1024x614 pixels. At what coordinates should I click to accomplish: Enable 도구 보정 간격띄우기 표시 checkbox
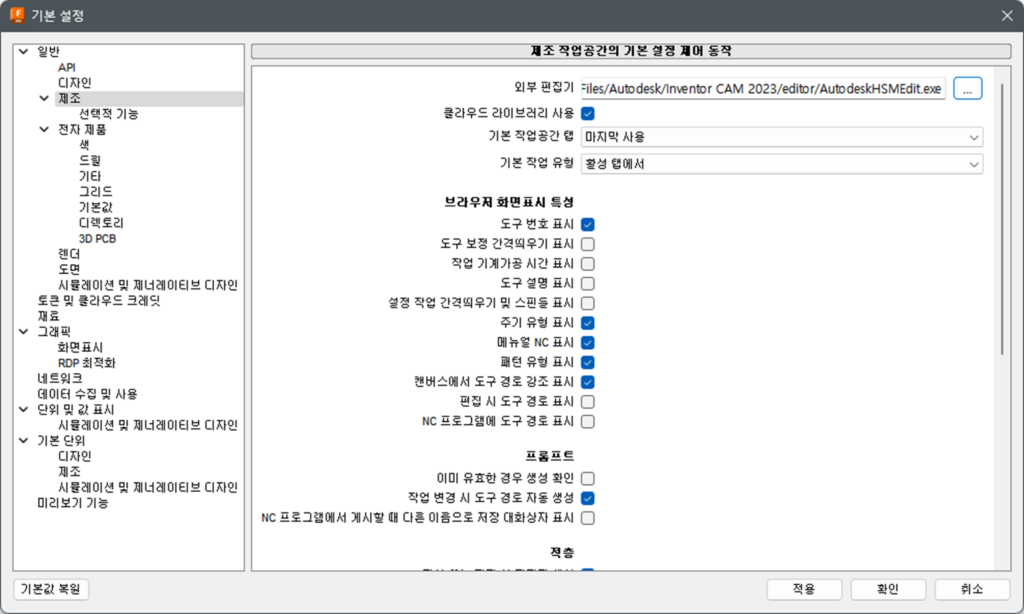[588, 244]
